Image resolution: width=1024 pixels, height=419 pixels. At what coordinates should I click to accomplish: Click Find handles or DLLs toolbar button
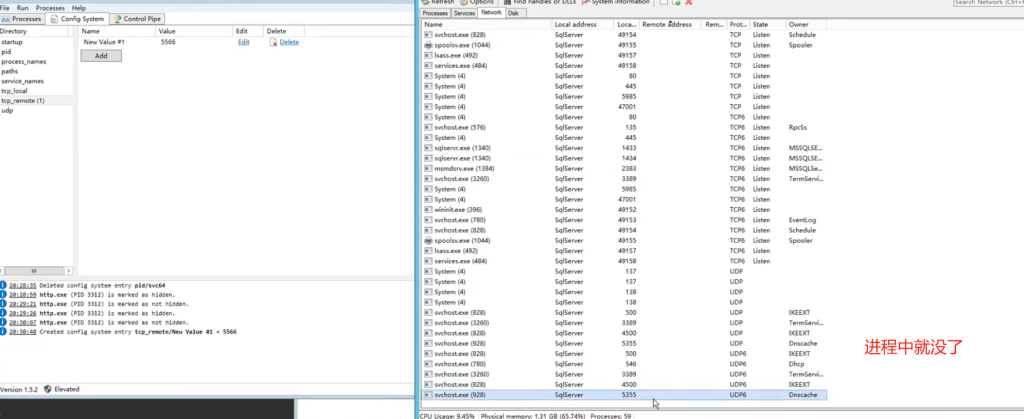pos(540,3)
